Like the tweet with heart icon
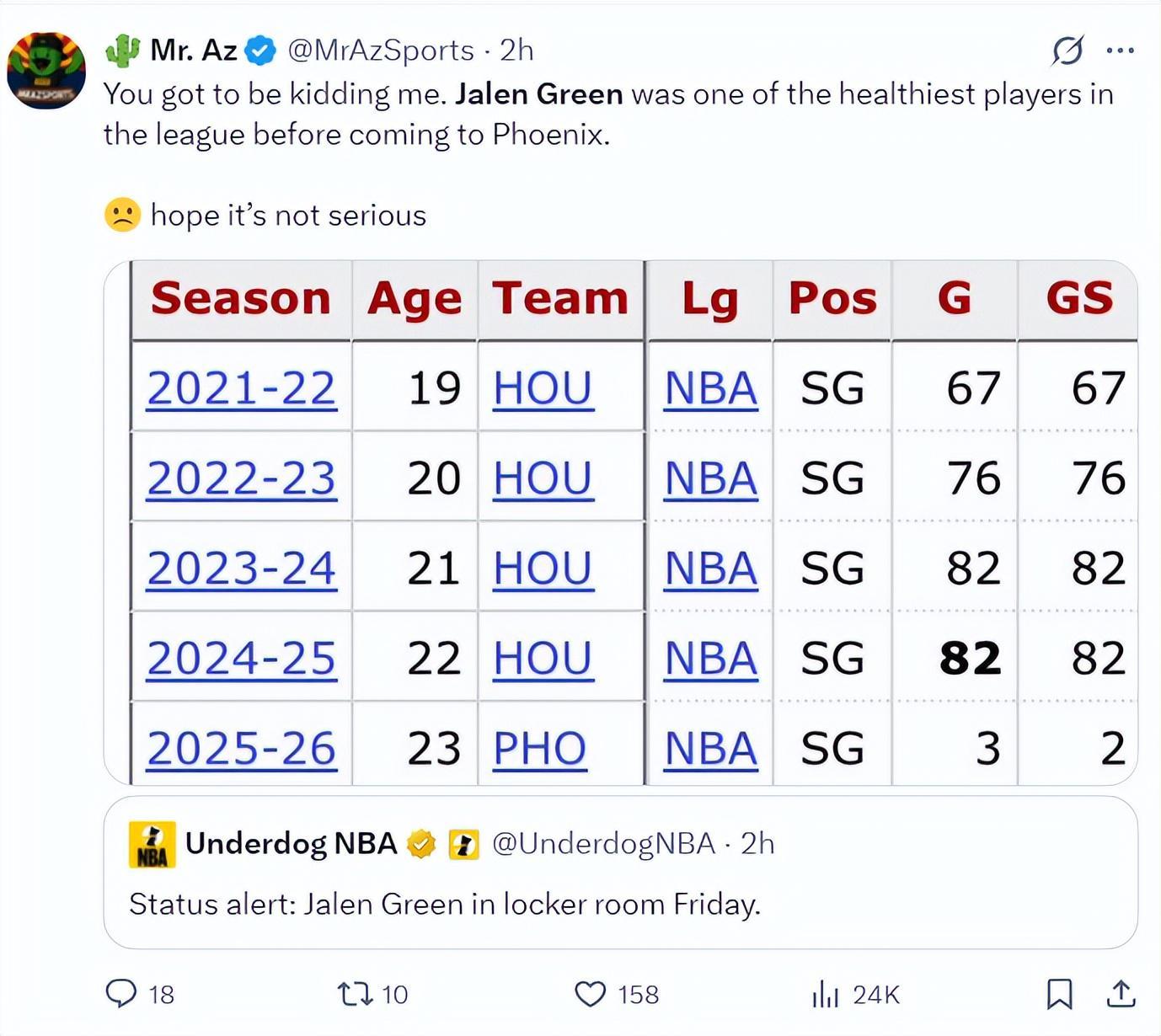This screenshot has height=1036, width=1161. coord(590,994)
